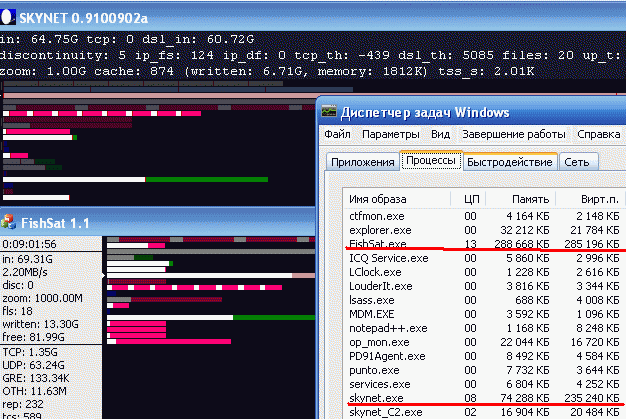This screenshot has width=626, height=419.
Task: Click FishSat 'GRE: 133.34K' stat
Action: pos(36,378)
